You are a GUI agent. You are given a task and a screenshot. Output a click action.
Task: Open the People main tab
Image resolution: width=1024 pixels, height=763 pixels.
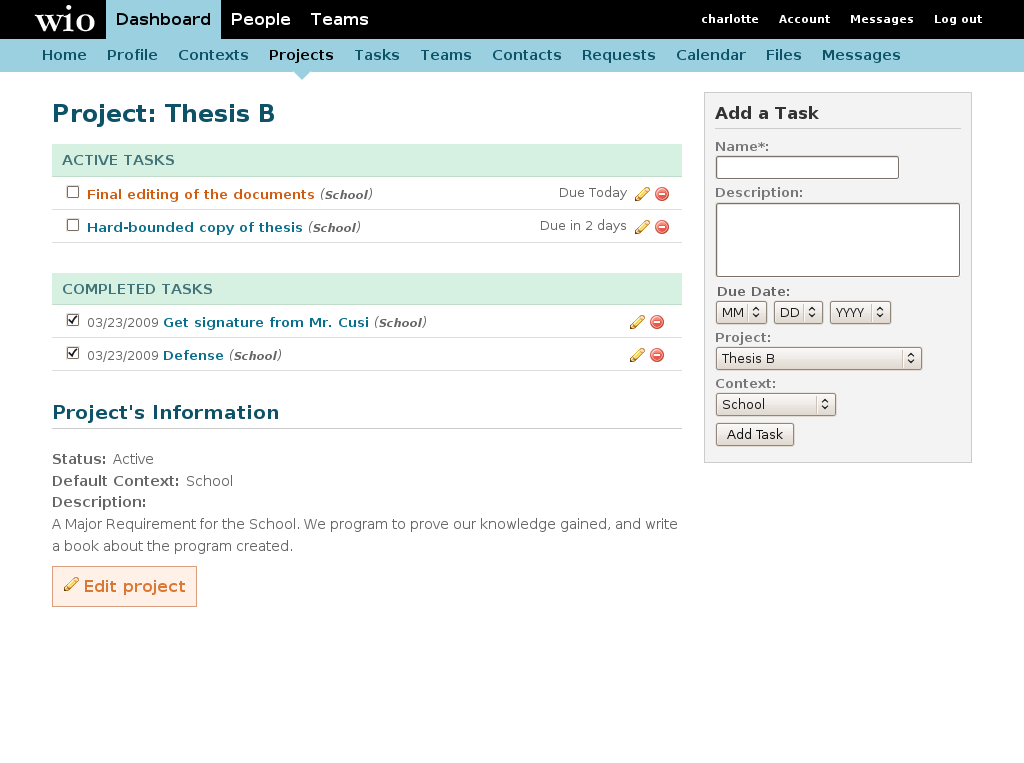click(261, 20)
